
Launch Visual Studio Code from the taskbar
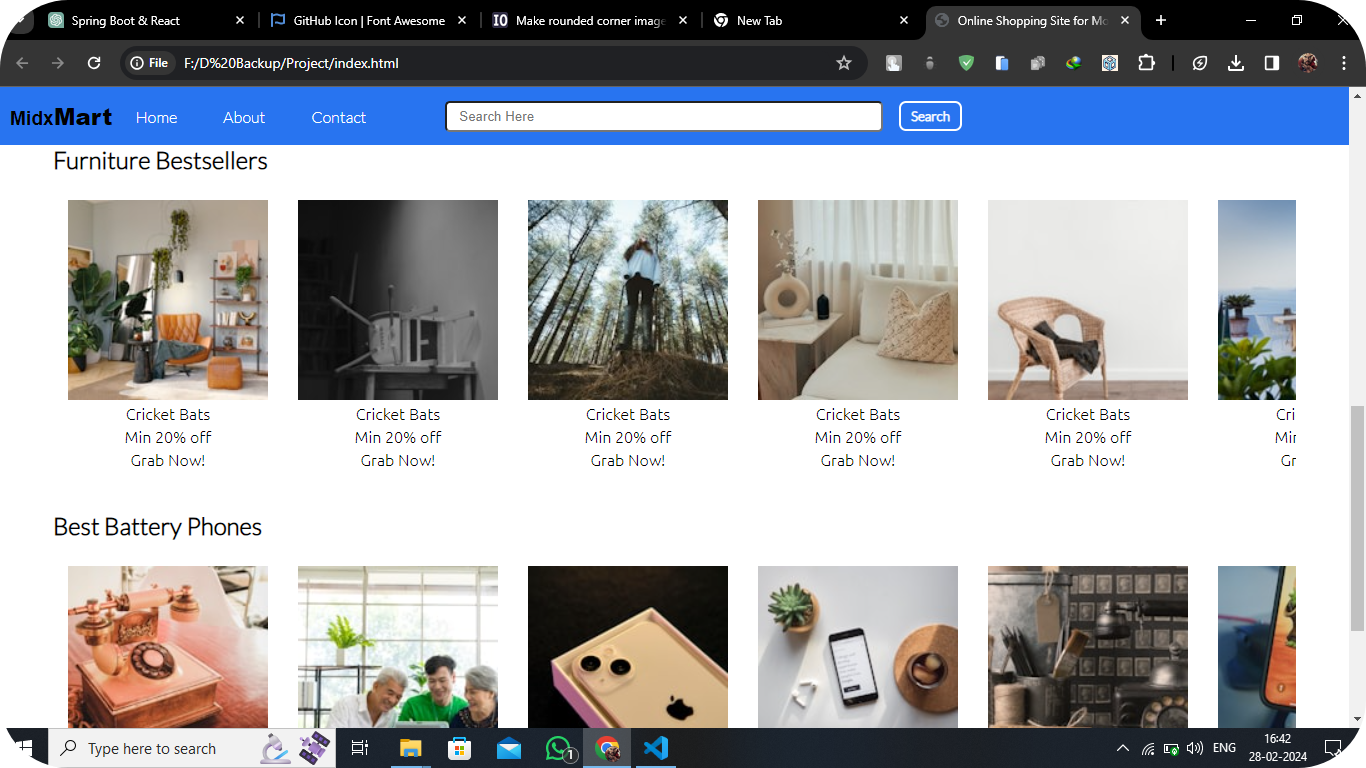655,748
